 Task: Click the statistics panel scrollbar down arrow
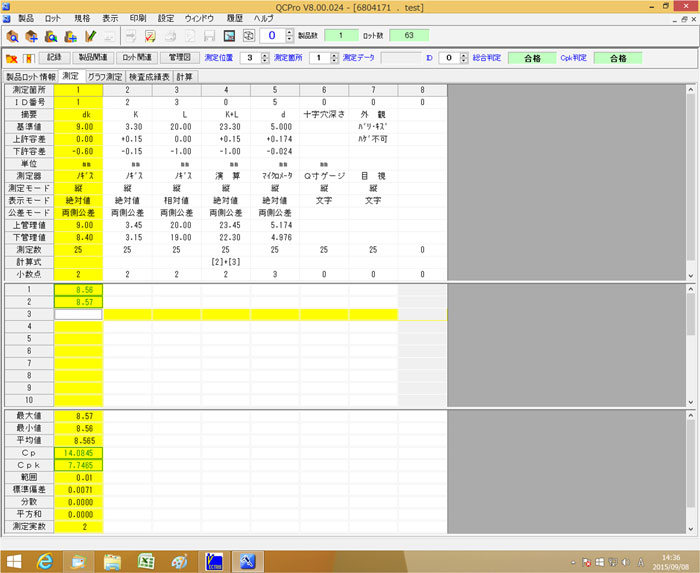click(691, 529)
